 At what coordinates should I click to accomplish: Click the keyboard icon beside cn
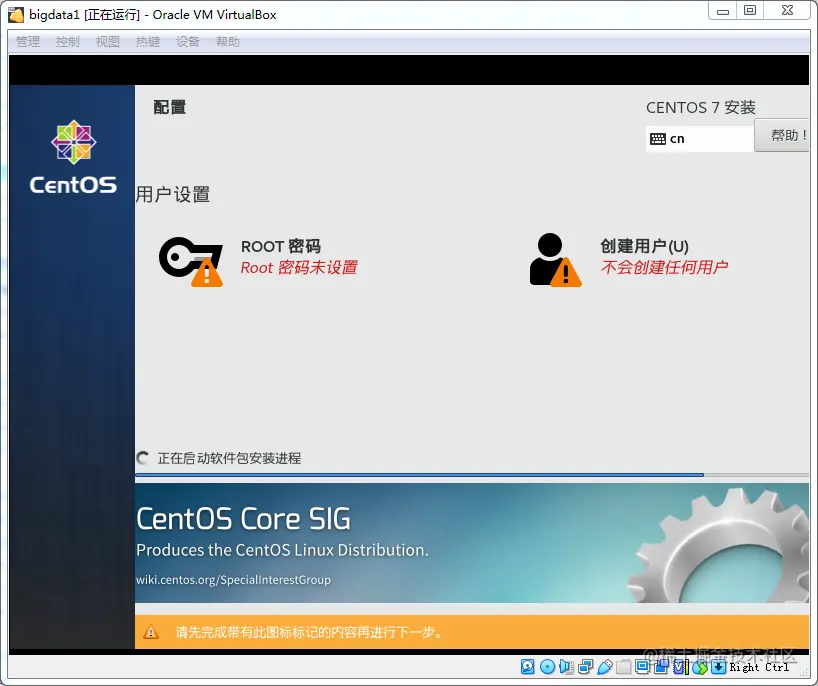[x=658, y=139]
